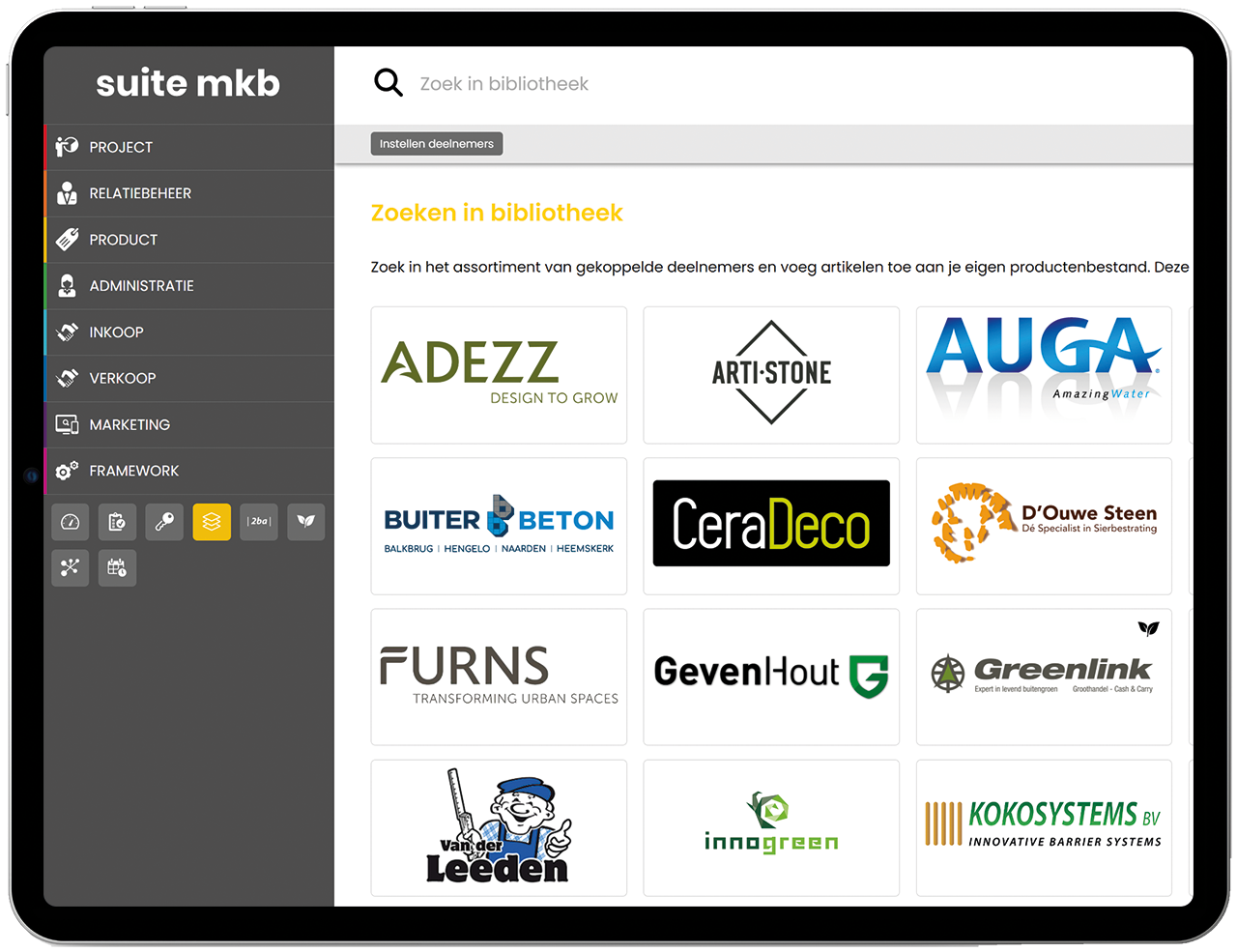Select the yellow stacked layers library icon

click(212, 522)
